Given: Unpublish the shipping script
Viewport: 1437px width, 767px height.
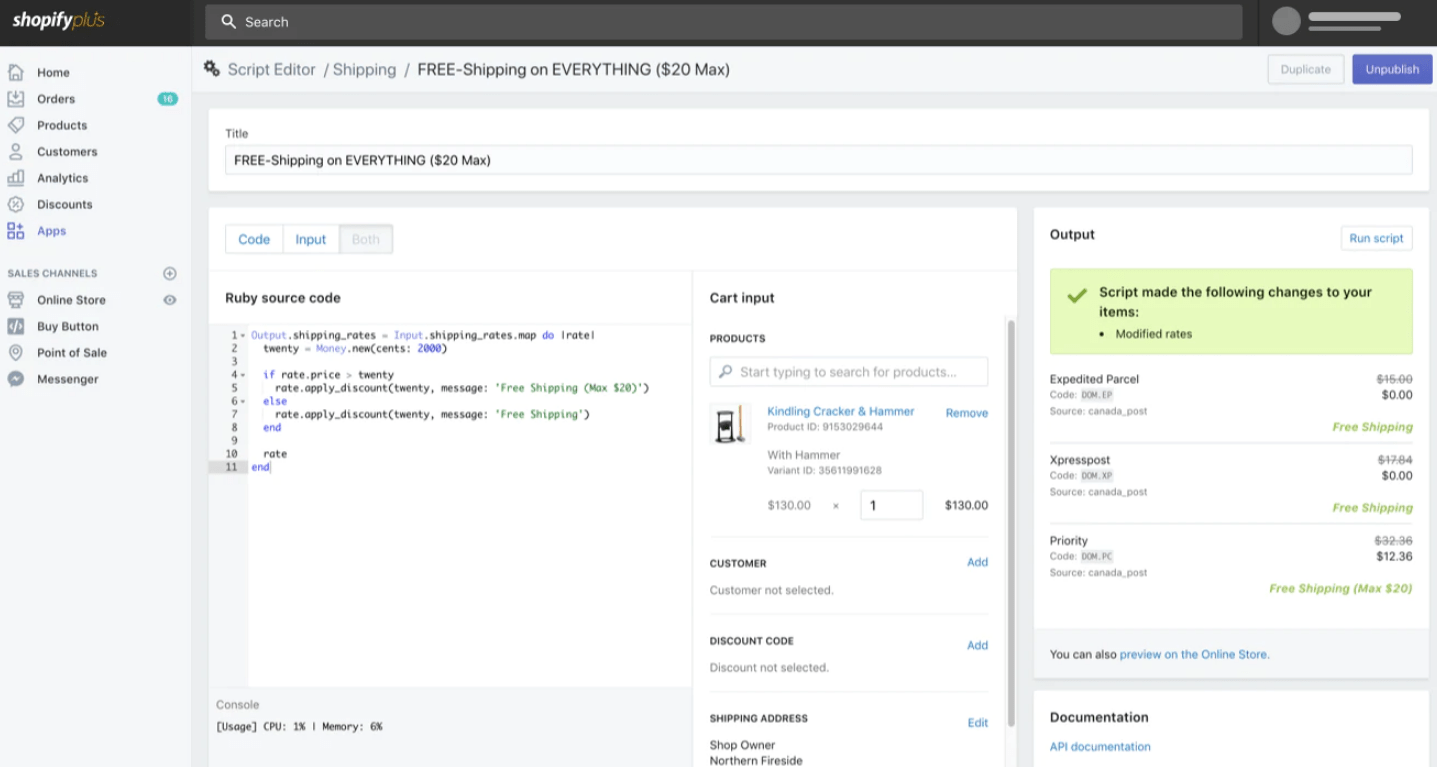Looking at the screenshot, I should 1391,69.
